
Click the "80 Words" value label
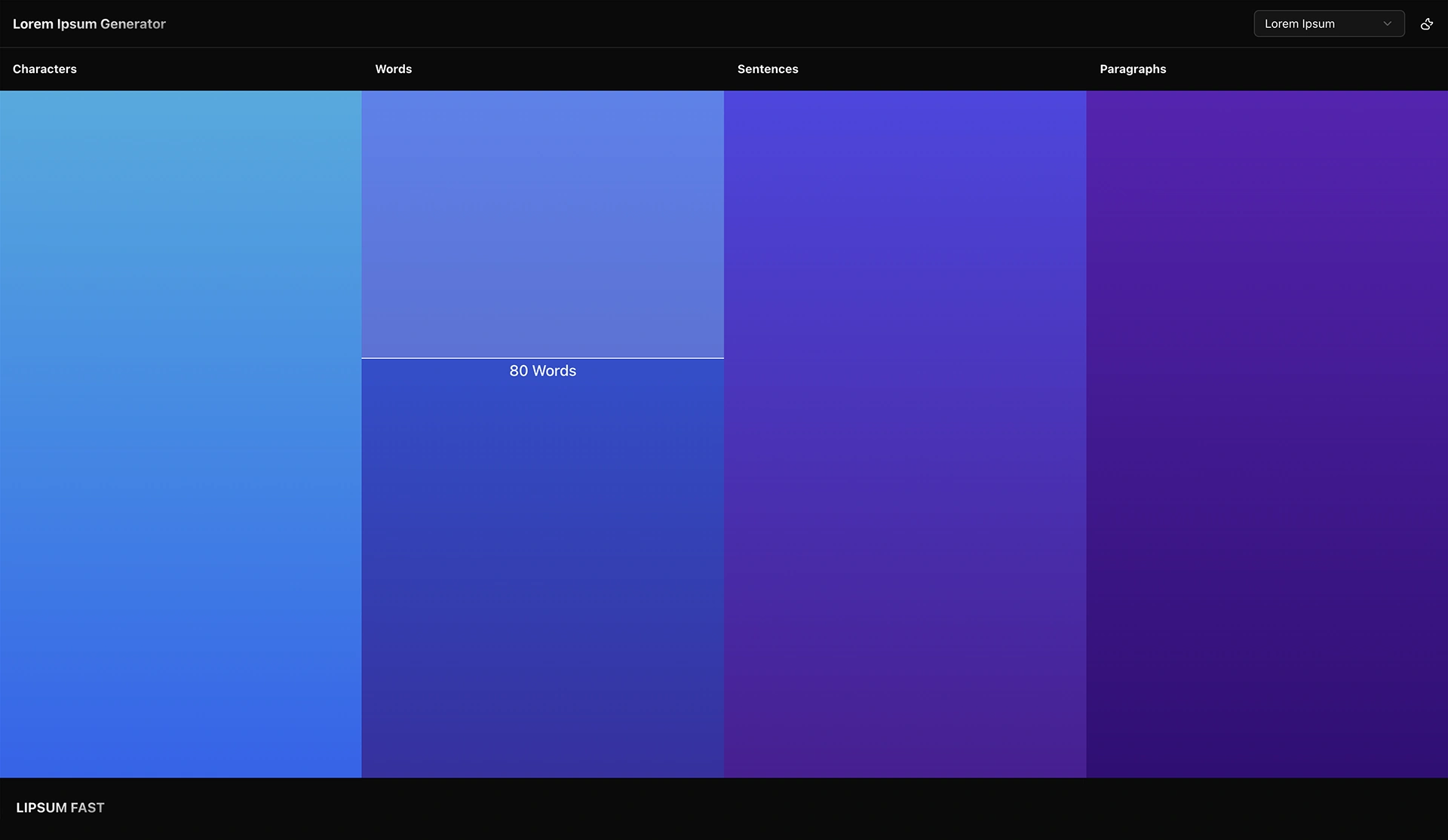[x=542, y=371]
